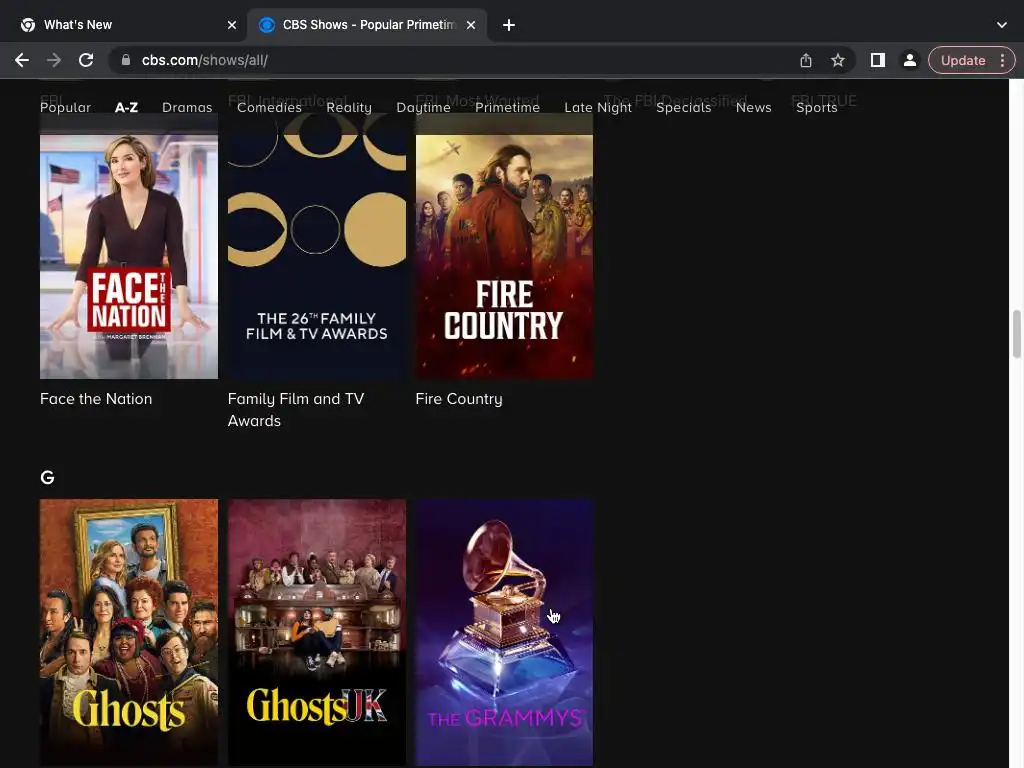
Task: Click the browser forward arrow
Action: [54, 60]
